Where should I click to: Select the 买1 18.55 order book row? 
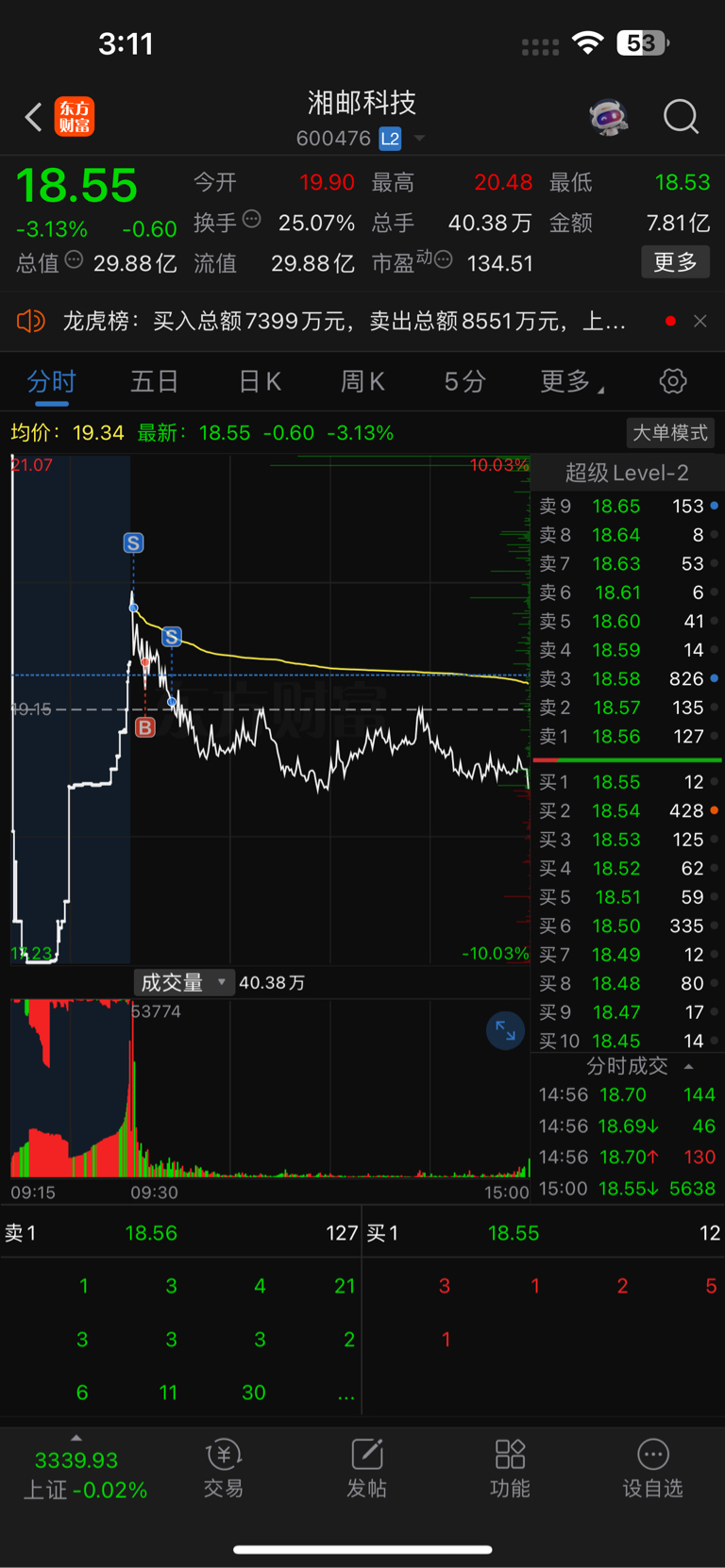click(x=628, y=782)
